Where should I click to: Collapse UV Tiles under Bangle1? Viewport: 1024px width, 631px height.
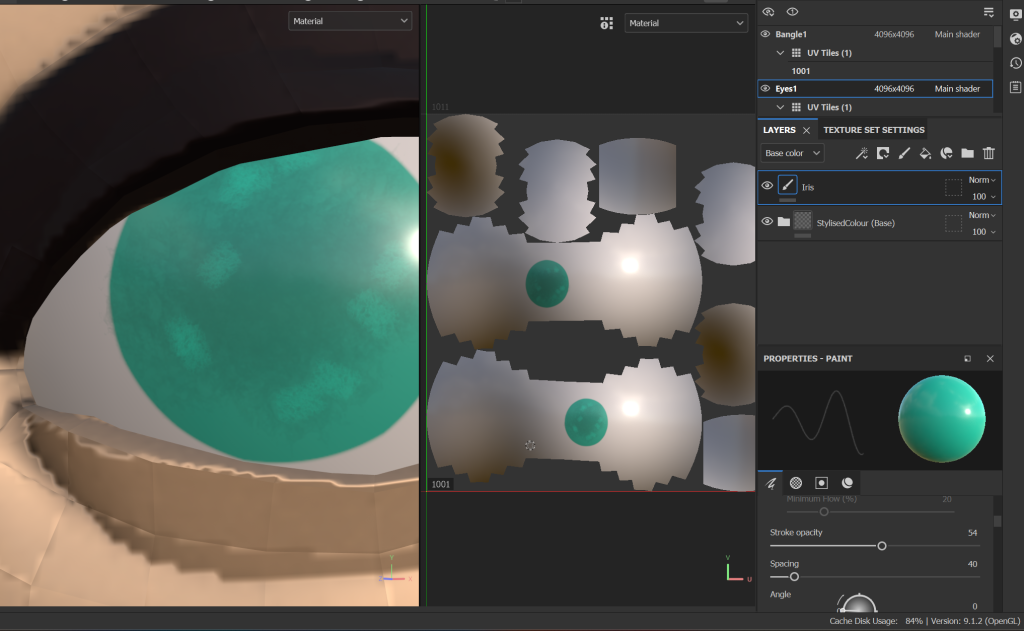coord(780,52)
